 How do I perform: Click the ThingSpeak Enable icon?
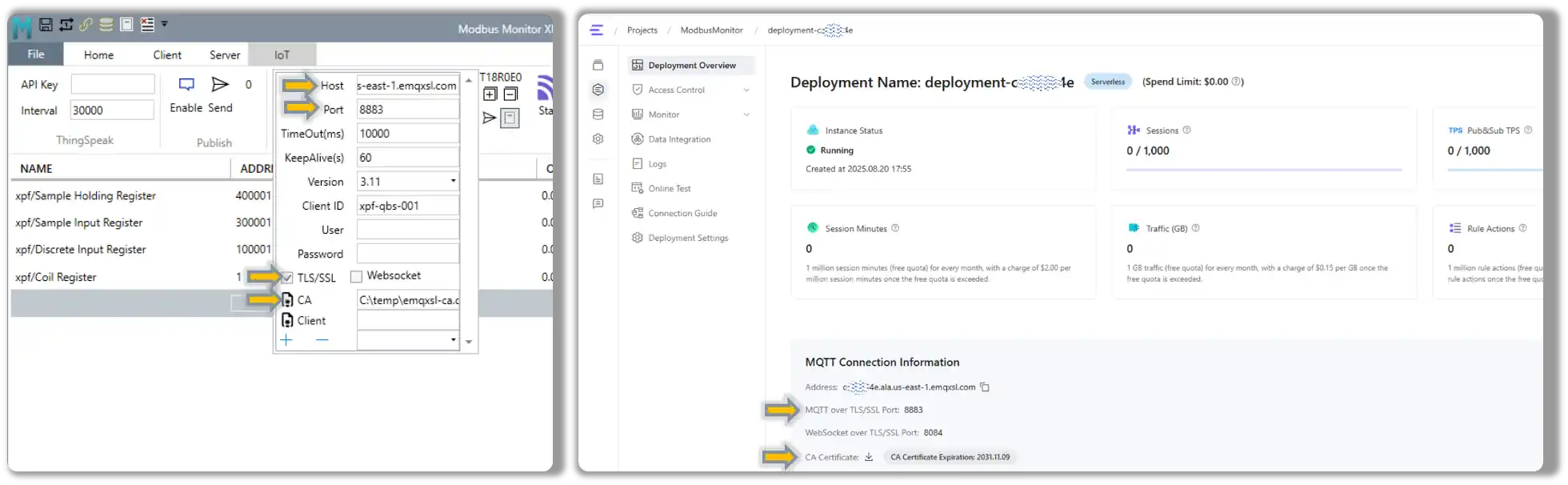186,85
